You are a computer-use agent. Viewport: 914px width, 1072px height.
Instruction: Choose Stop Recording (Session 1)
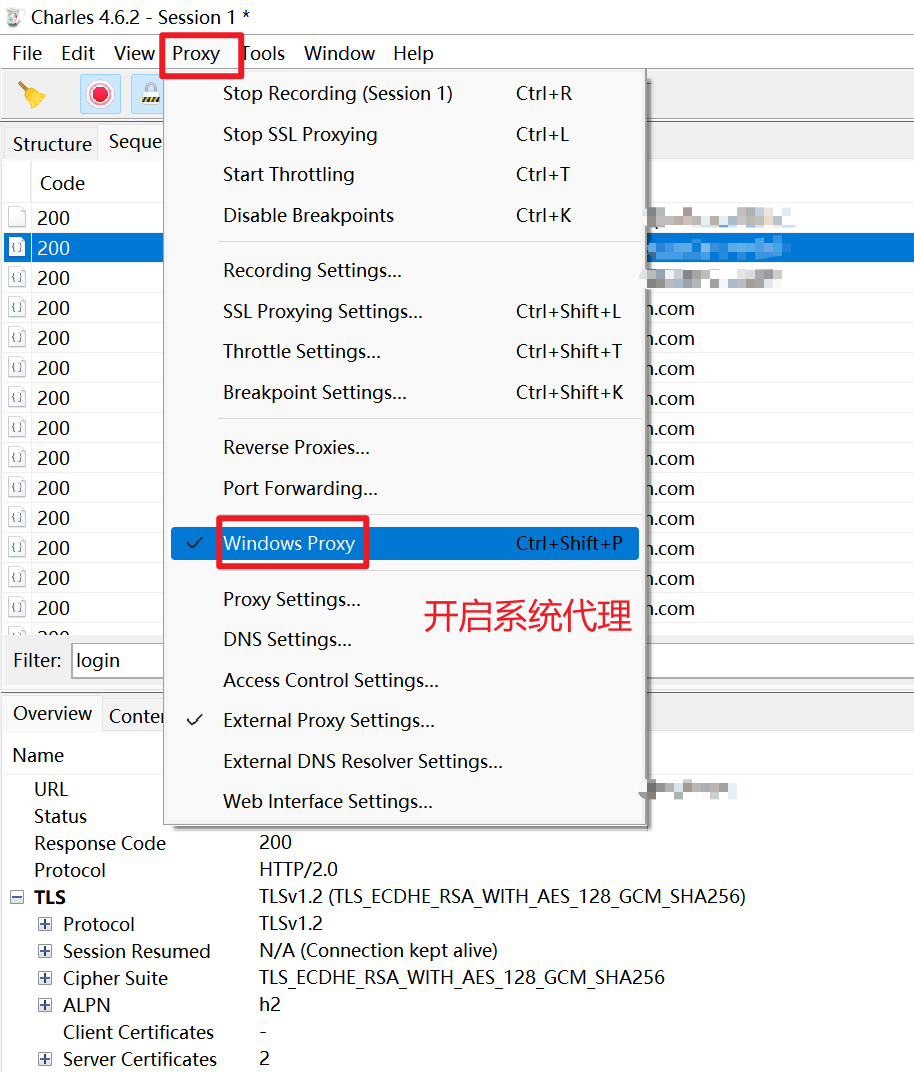(405, 94)
